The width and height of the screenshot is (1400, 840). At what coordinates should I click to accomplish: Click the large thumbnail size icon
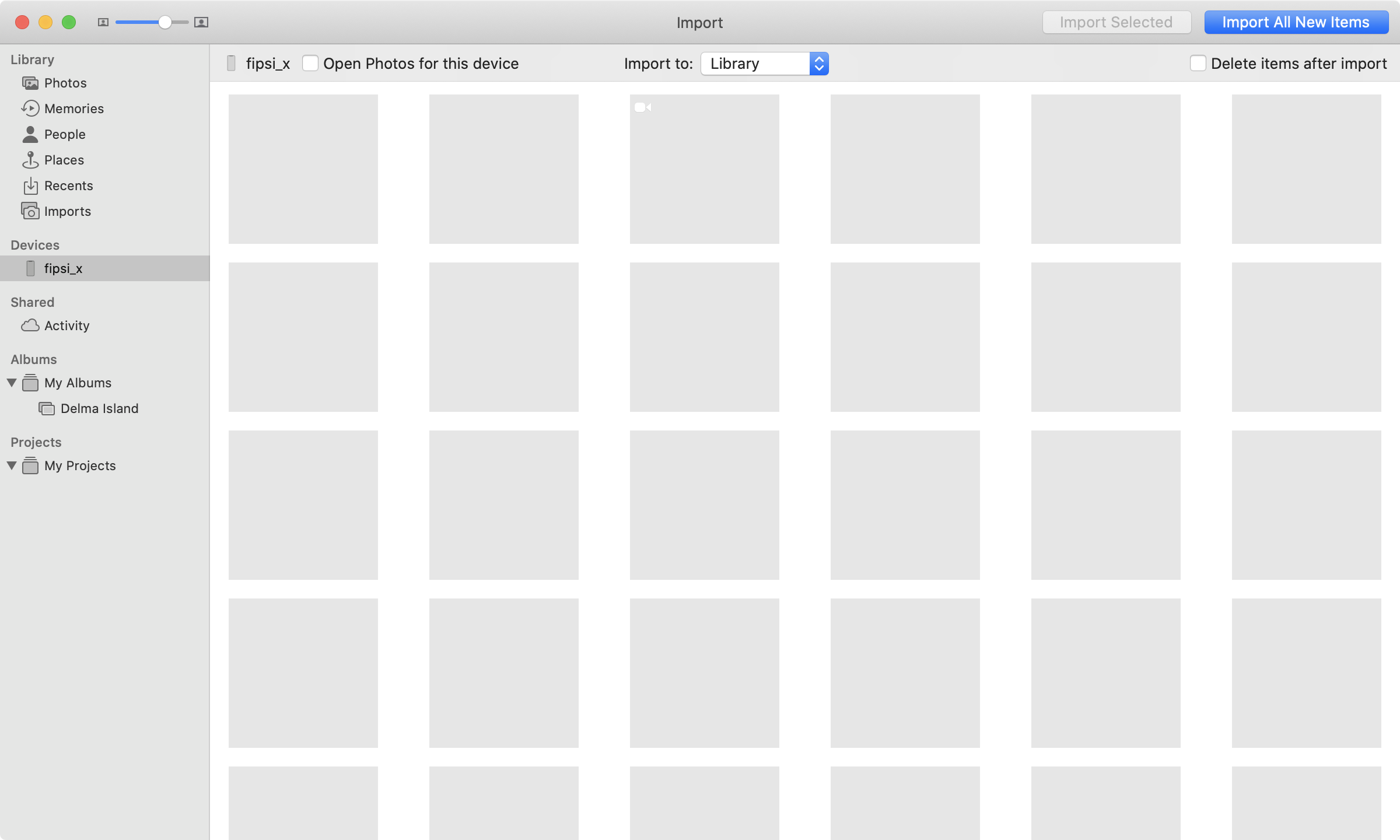[201, 22]
